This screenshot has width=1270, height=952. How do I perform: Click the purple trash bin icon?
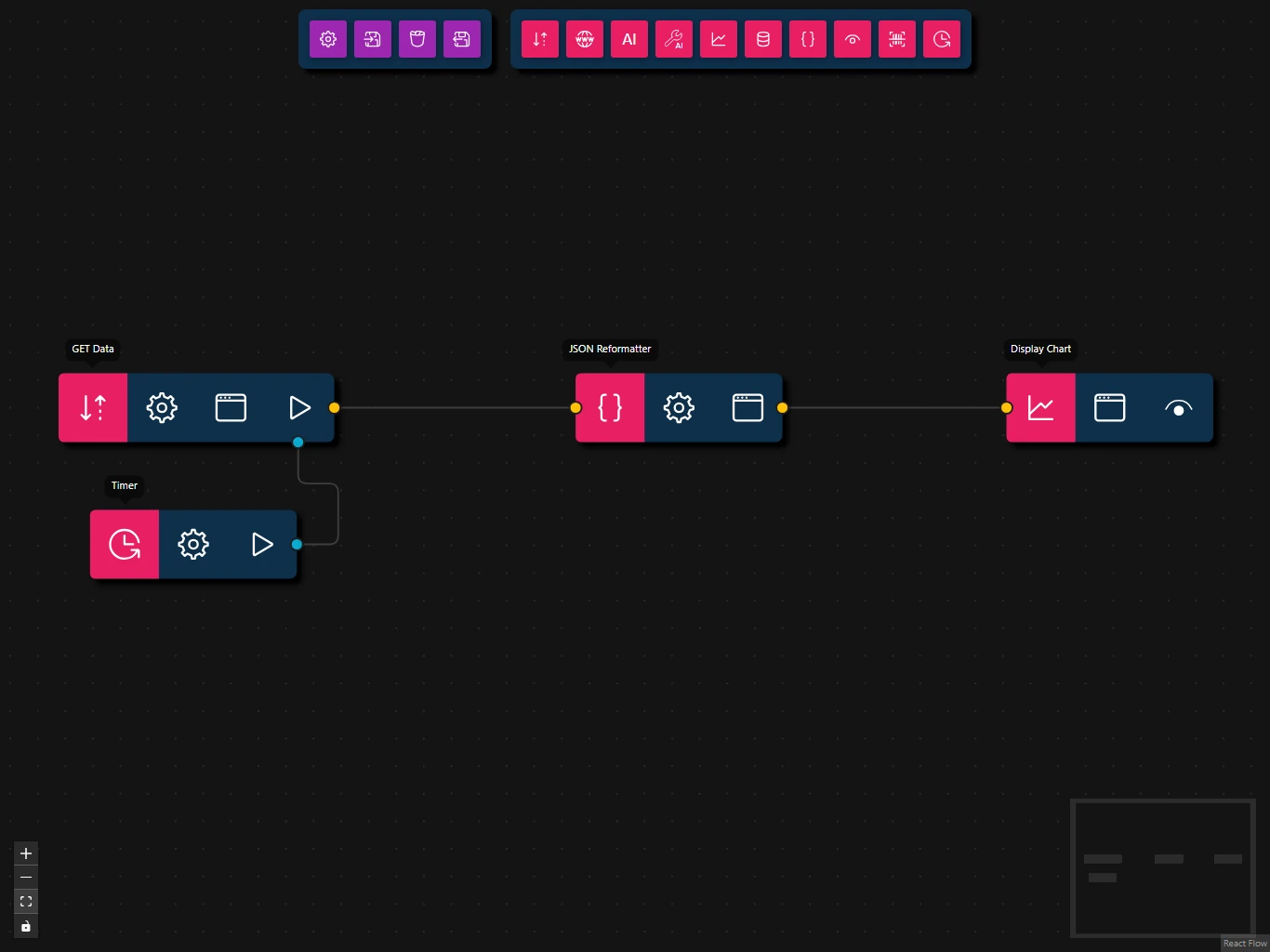417,39
